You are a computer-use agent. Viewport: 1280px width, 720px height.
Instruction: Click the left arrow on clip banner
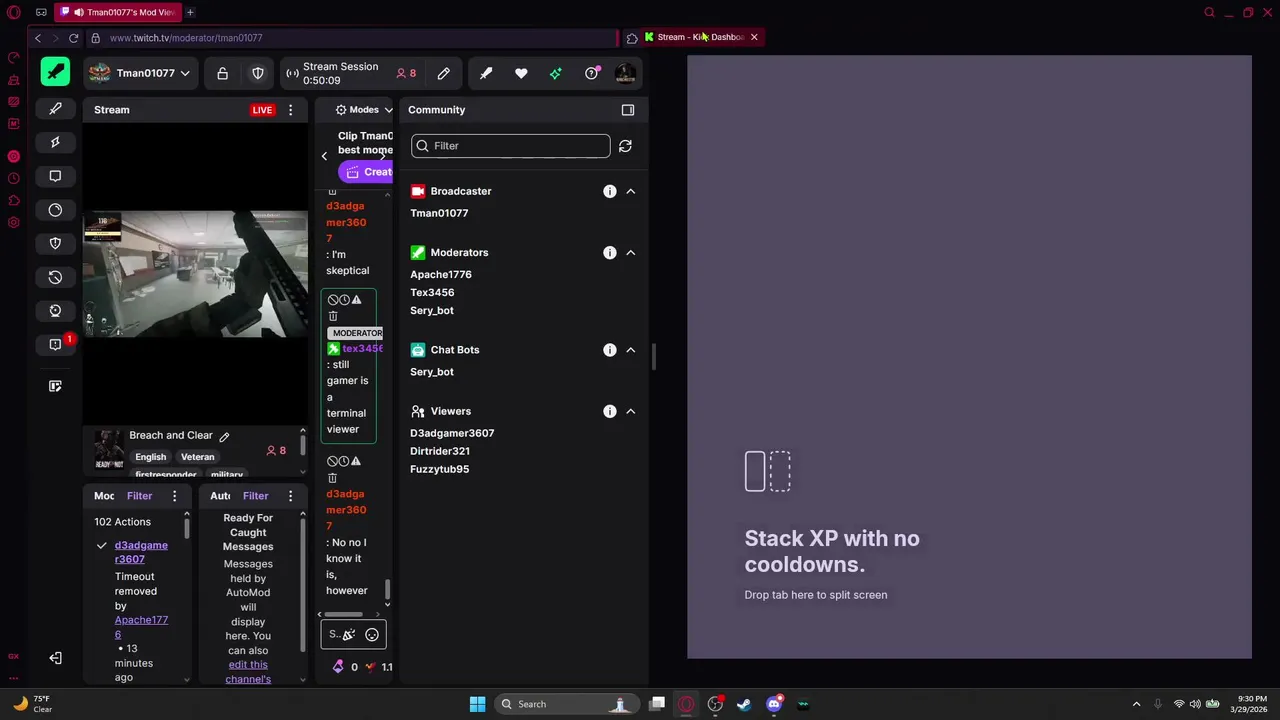coord(324,156)
